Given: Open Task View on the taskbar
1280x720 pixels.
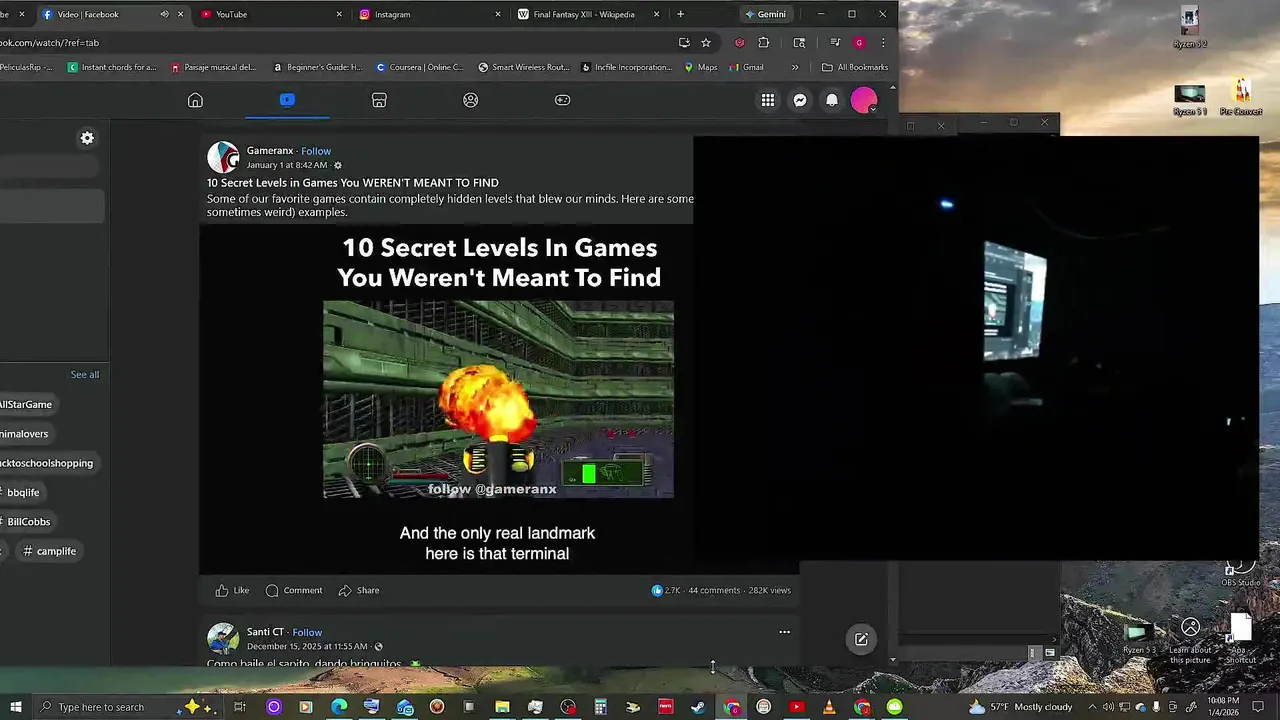Looking at the screenshot, I should tap(240, 707).
